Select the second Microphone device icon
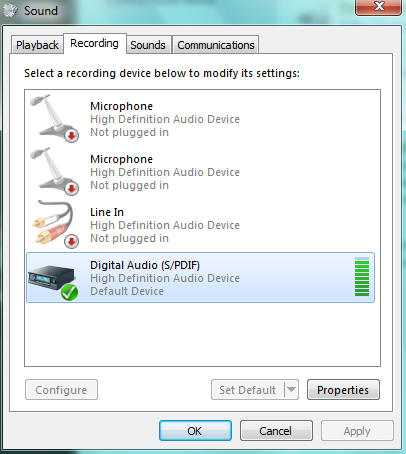This screenshot has width=406, height=454. [54, 171]
